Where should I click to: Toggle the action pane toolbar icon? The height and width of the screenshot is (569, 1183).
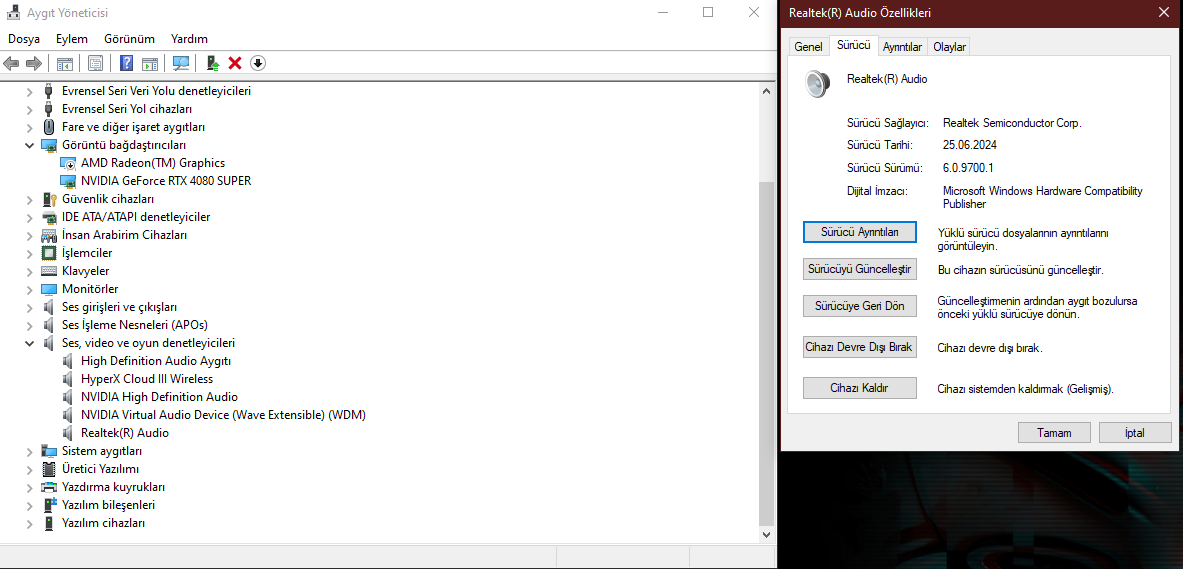pyautogui.click(x=149, y=63)
